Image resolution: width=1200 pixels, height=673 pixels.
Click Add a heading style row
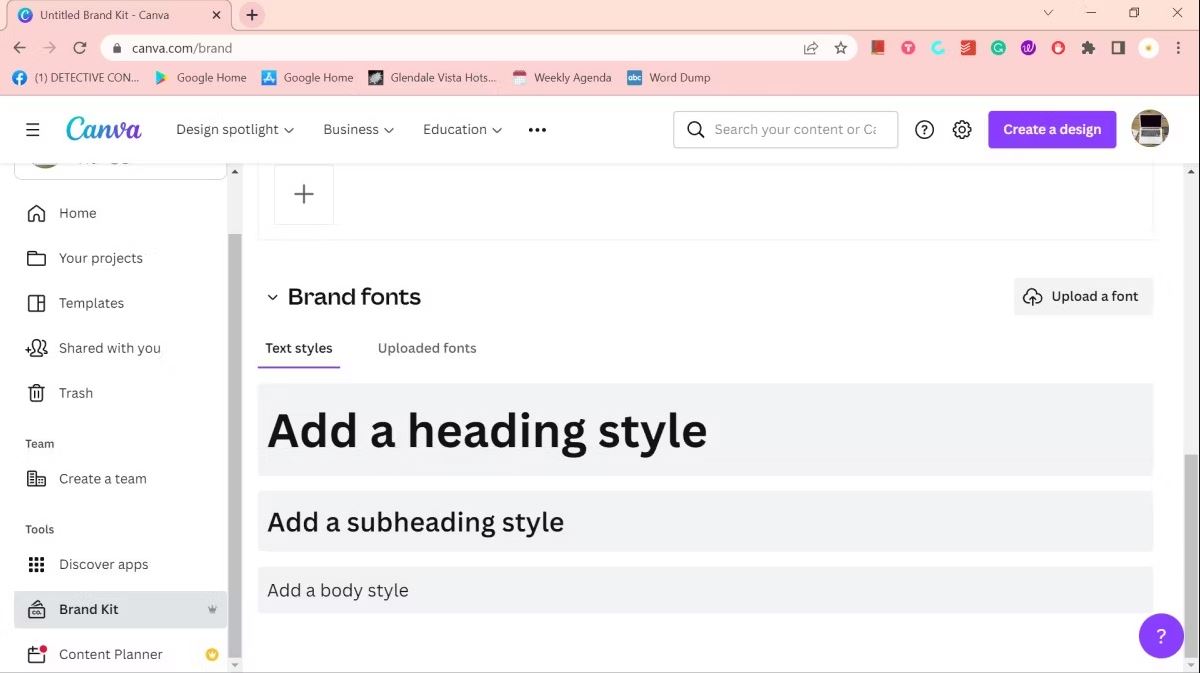click(x=705, y=430)
